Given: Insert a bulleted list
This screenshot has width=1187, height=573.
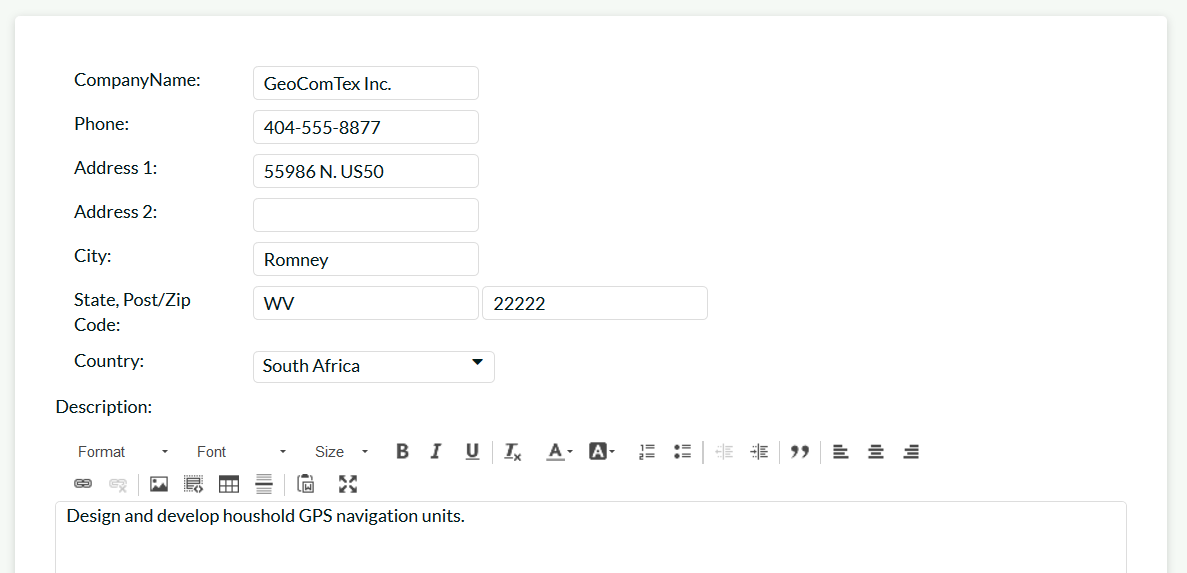Looking at the screenshot, I should coord(683,452).
